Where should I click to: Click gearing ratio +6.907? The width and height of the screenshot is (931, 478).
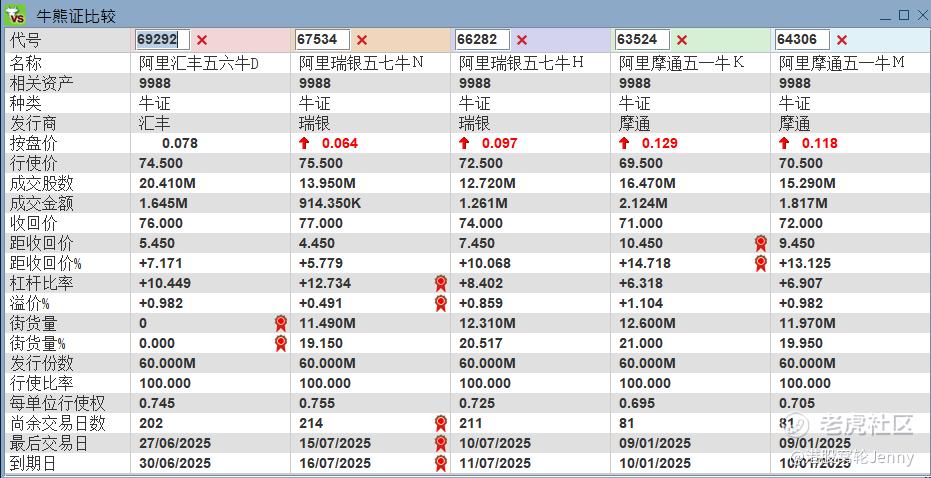click(800, 283)
